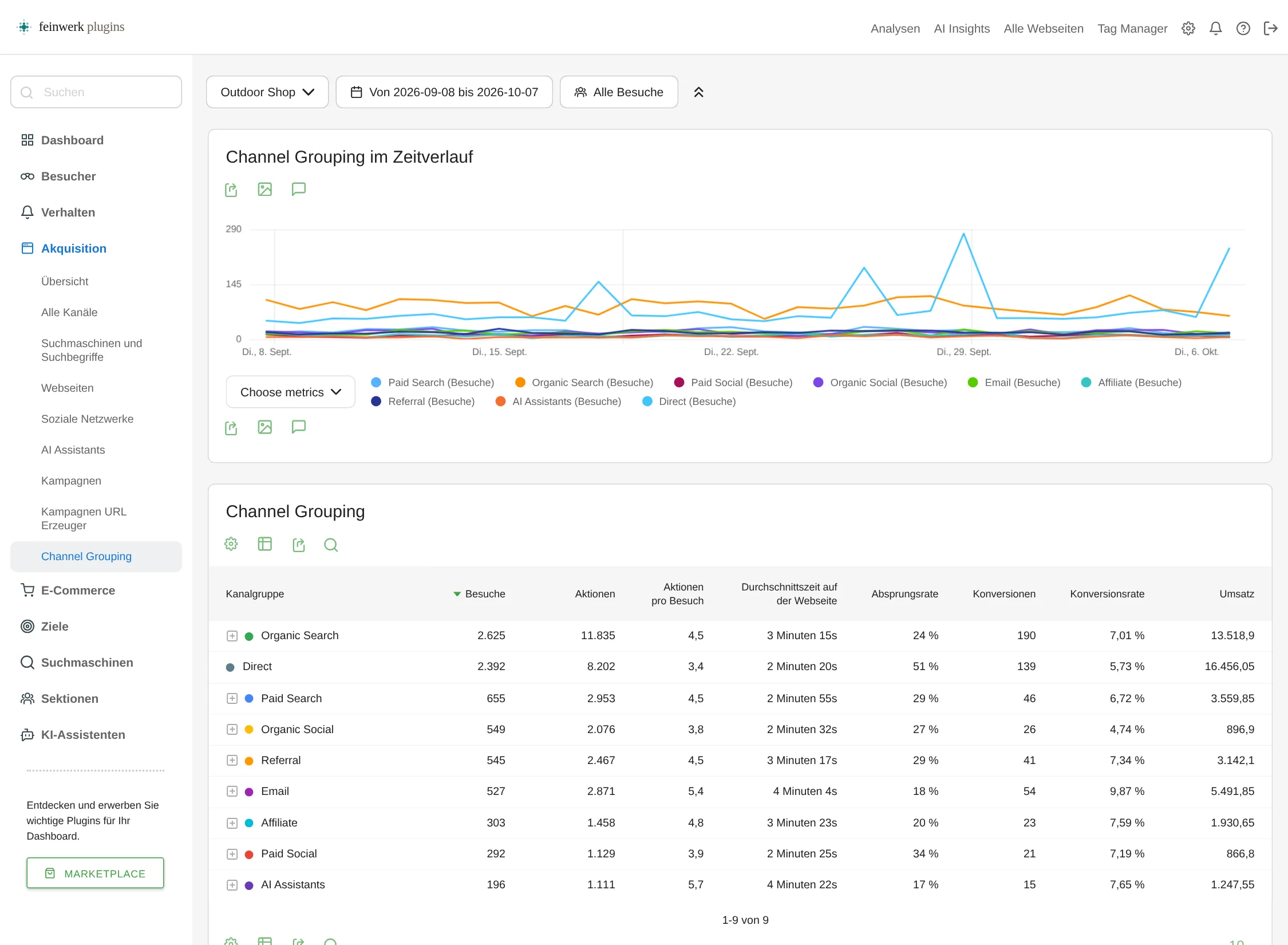The width and height of the screenshot is (1288, 945).
Task: Search within Channel Grouping table icon
Action: tap(331, 544)
